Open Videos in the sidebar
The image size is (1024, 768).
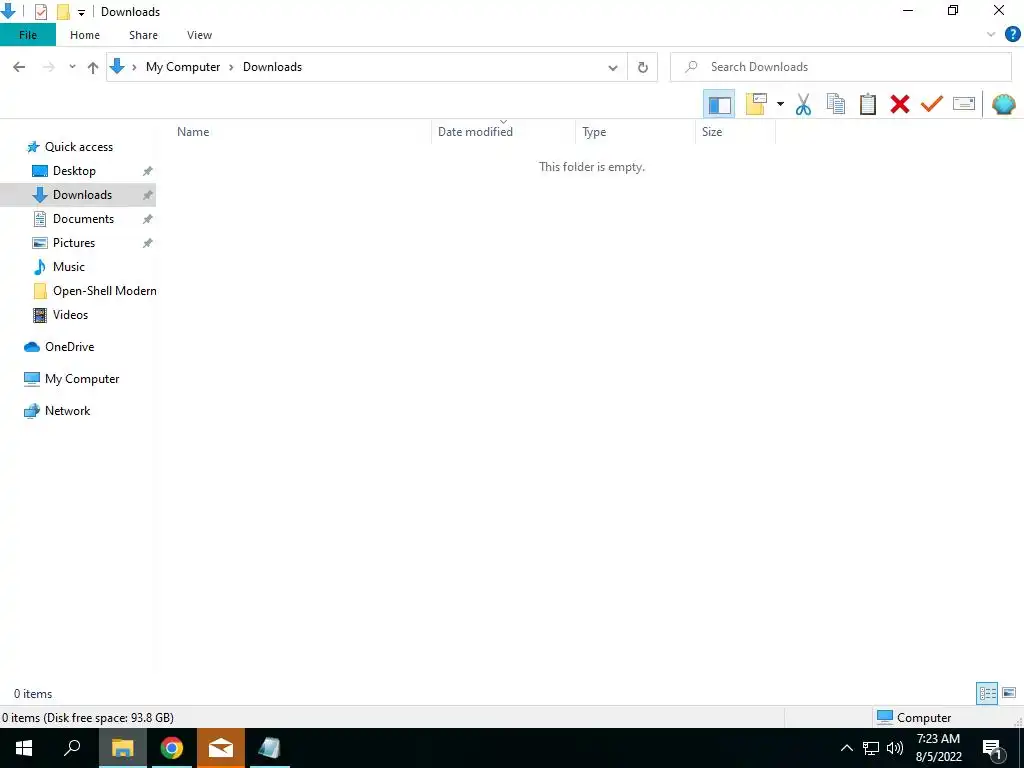[70, 315]
